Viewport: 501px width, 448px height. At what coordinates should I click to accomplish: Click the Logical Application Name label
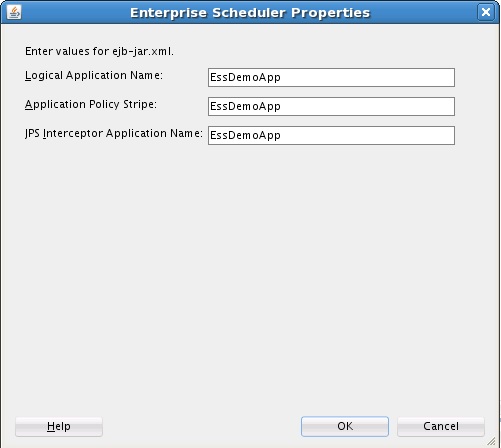pos(94,76)
